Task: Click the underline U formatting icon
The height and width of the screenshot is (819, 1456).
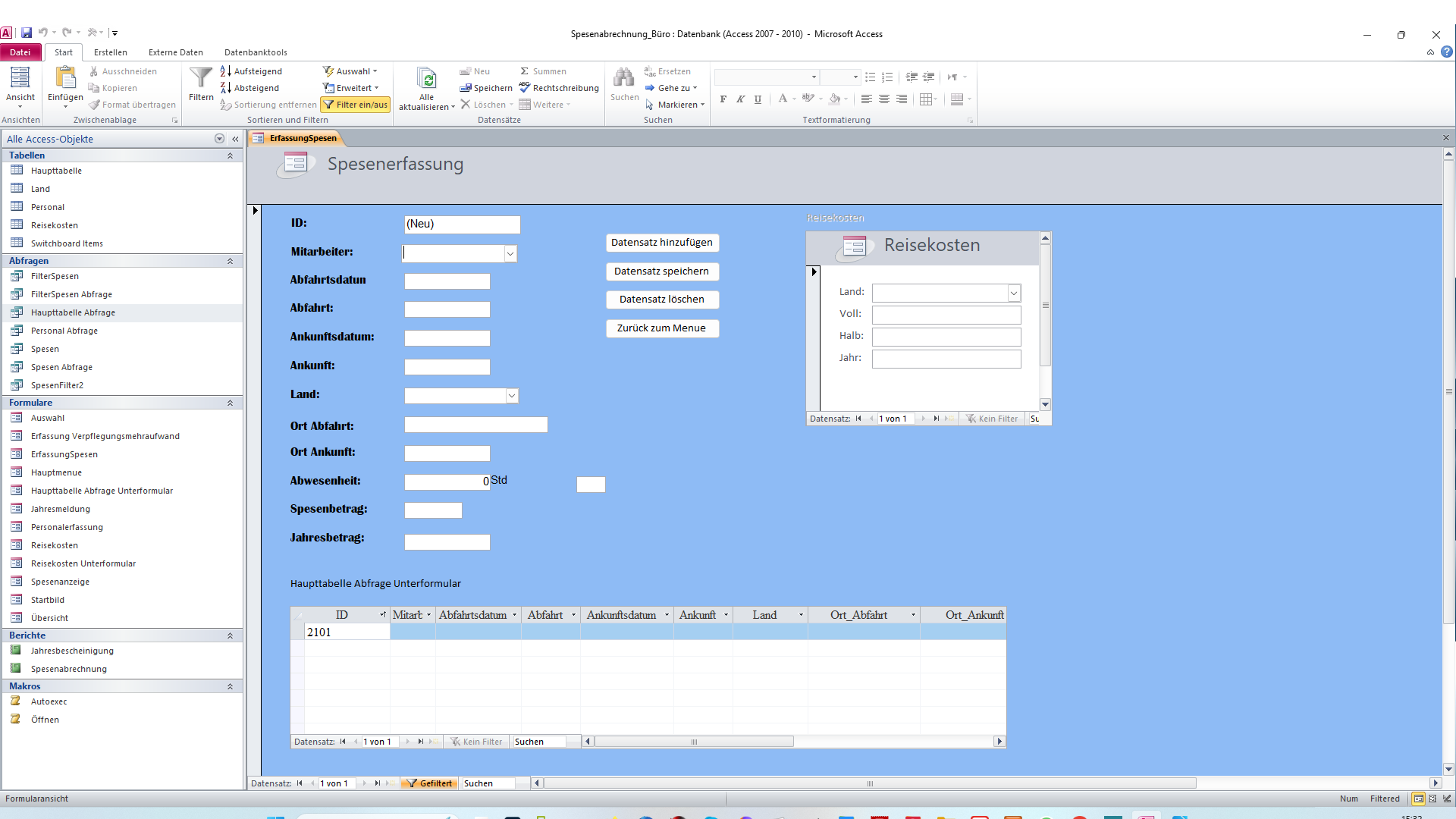Action: click(758, 99)
